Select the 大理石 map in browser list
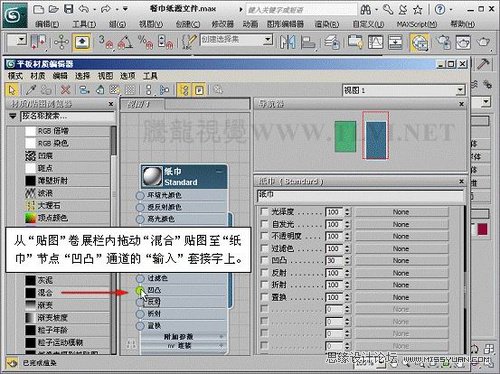This screenshot has width=500, height=374. point(67,205)
